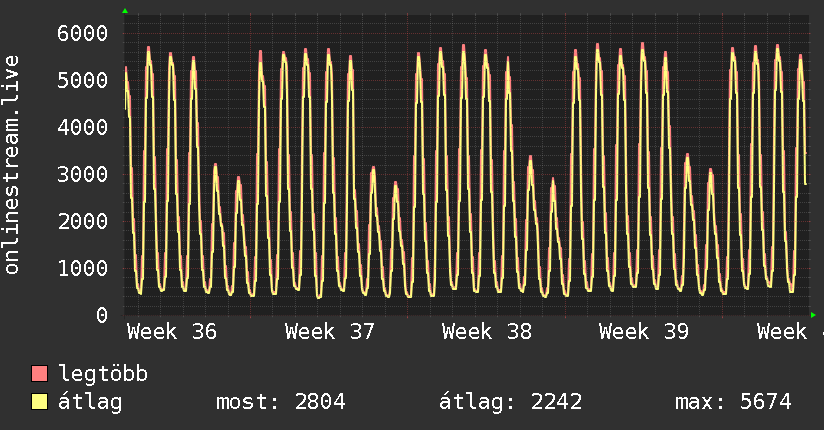Click the green arrow atop the y-axis
The height and width of the screenshot is (430, 824).
[x=125, y=11]
